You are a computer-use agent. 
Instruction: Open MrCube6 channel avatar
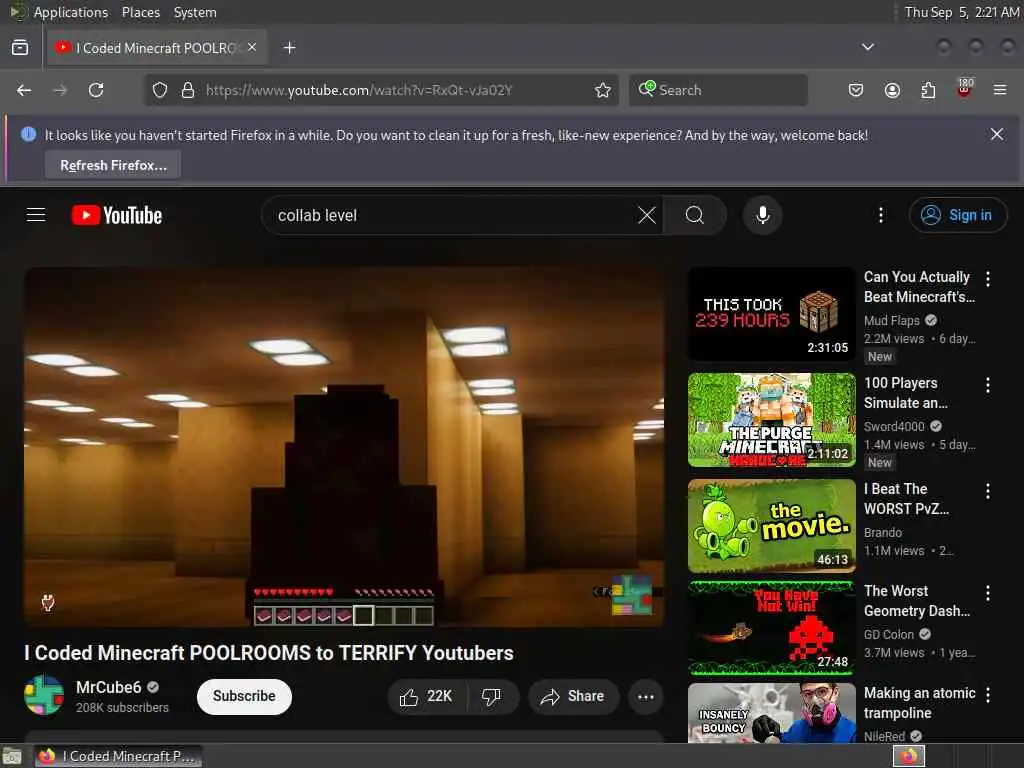(x=44, y=696)
